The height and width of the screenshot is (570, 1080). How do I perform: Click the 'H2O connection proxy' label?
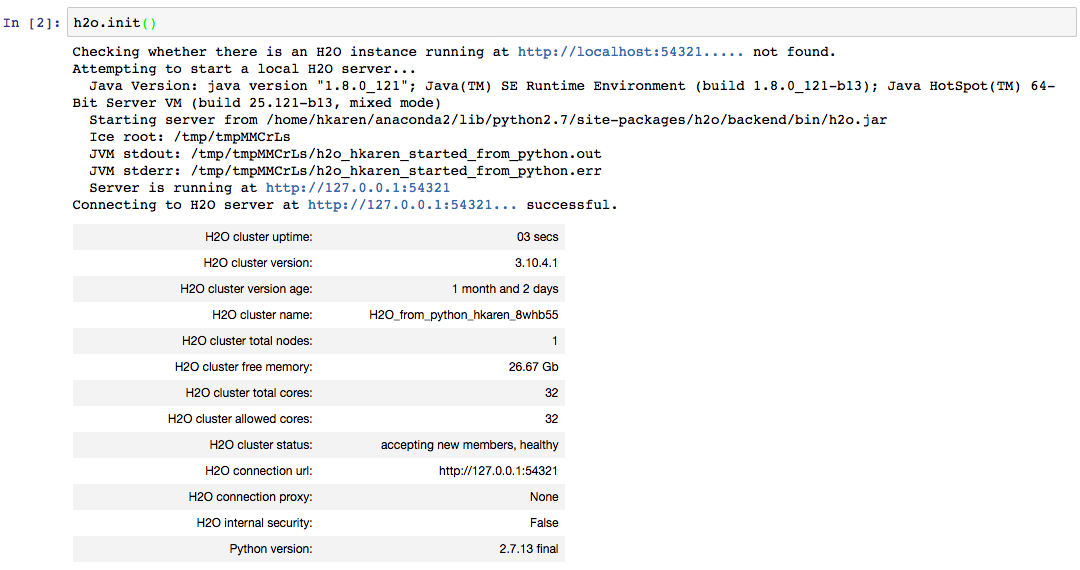[250, 497]
